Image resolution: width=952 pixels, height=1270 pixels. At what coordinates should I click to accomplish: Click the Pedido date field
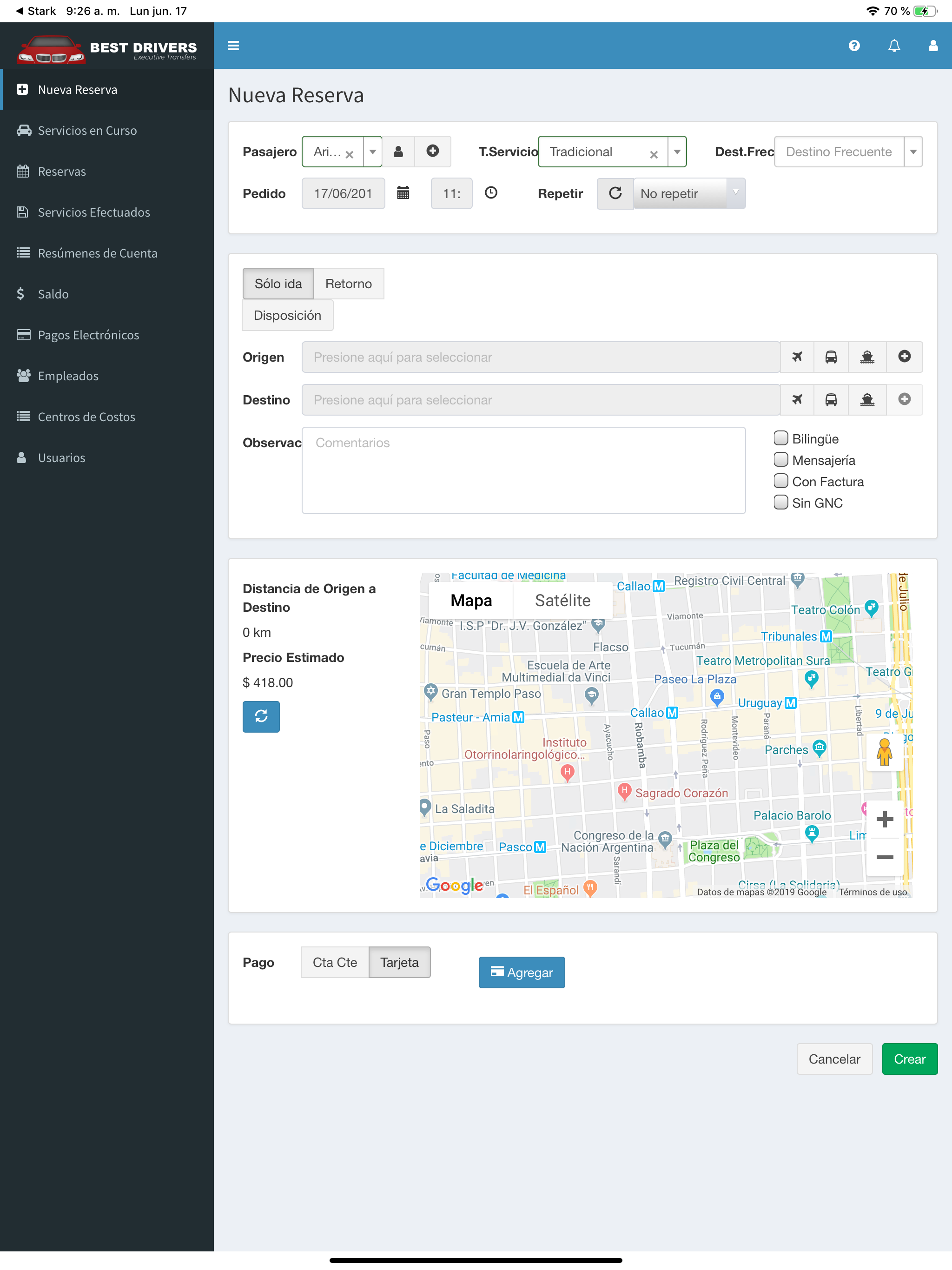[344, 193]
